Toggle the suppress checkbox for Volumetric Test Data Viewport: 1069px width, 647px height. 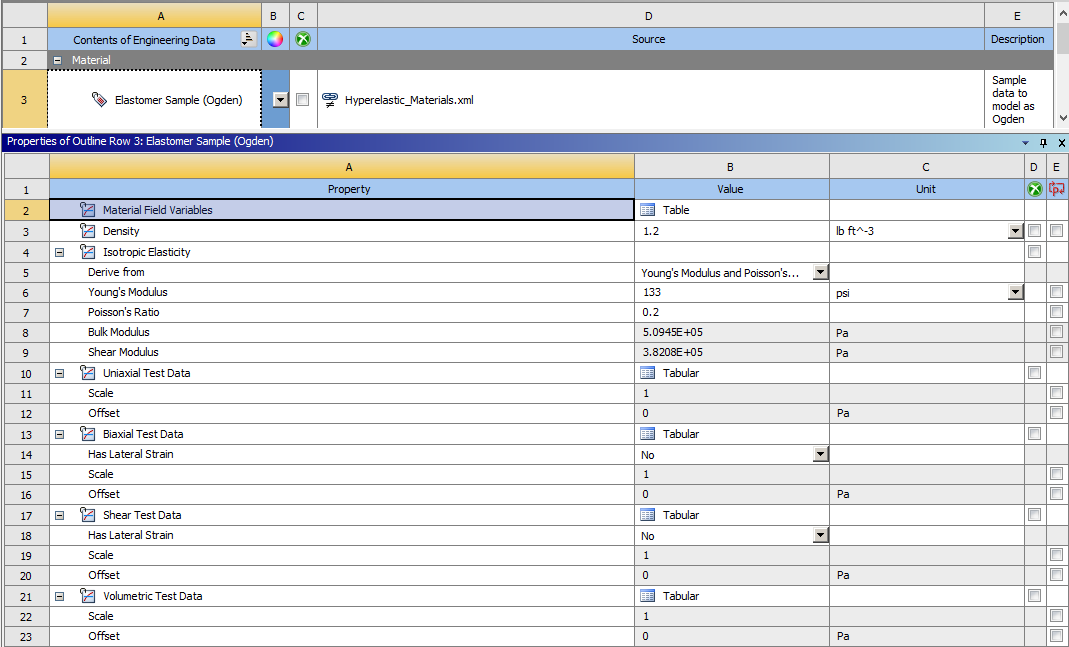tap(1034, 596)
